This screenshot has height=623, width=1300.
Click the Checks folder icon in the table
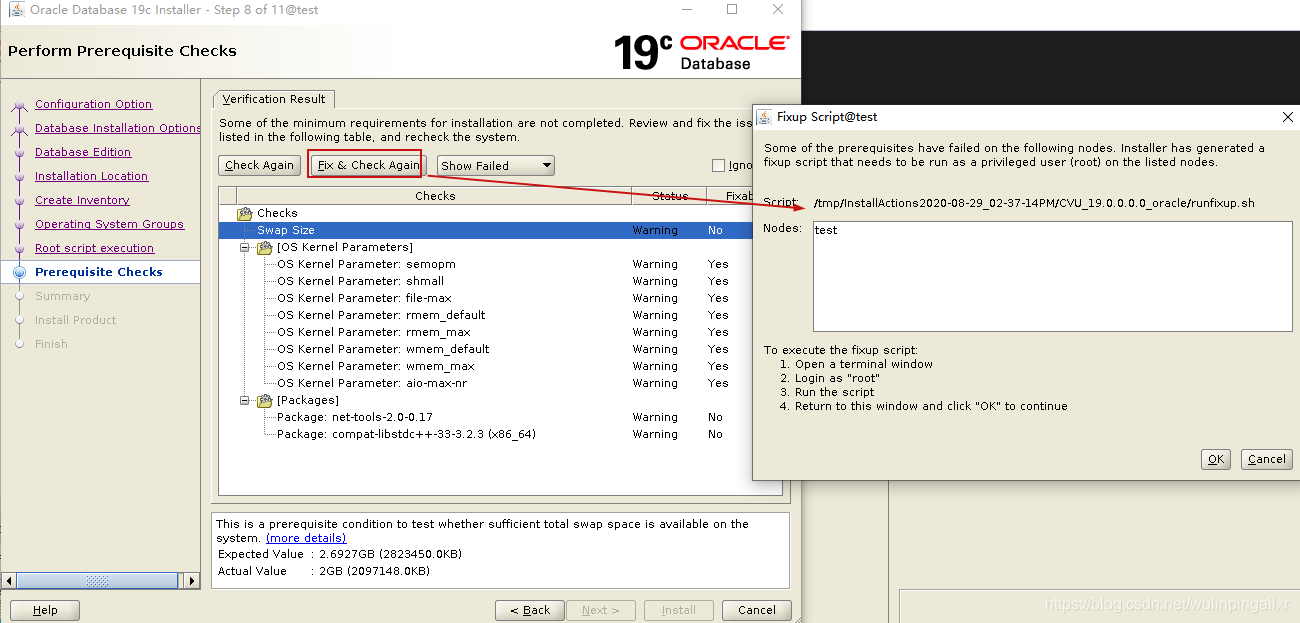[245, 214]
